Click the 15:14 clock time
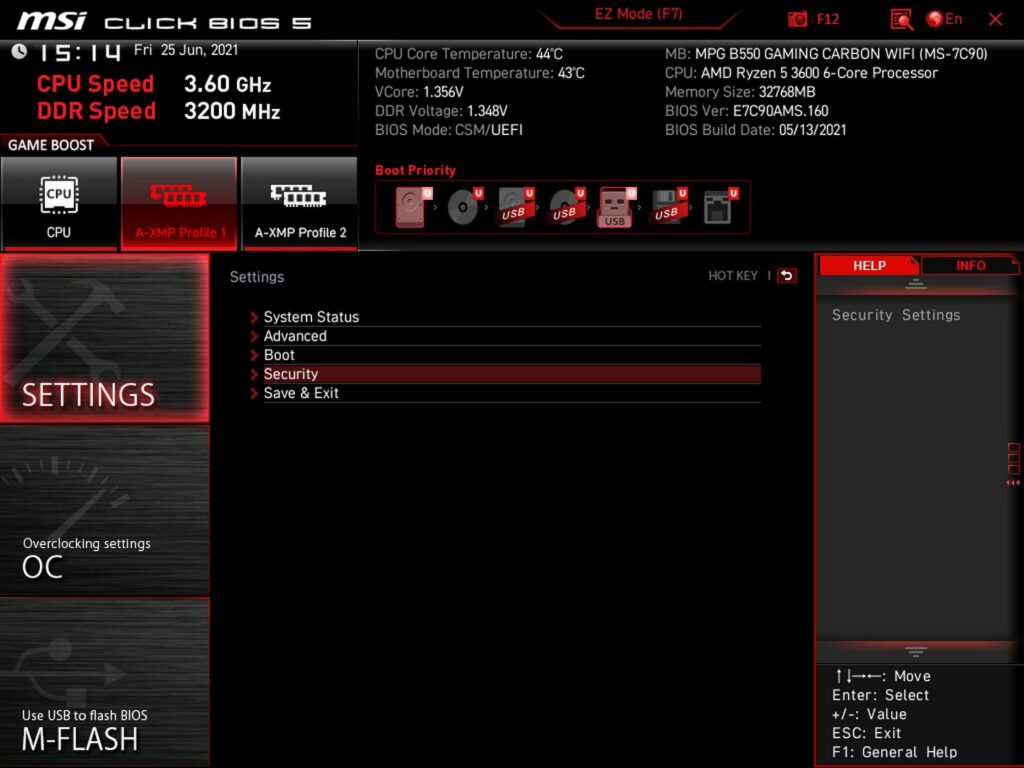Screen dimensions: 1024x768 tap(80, 52)
